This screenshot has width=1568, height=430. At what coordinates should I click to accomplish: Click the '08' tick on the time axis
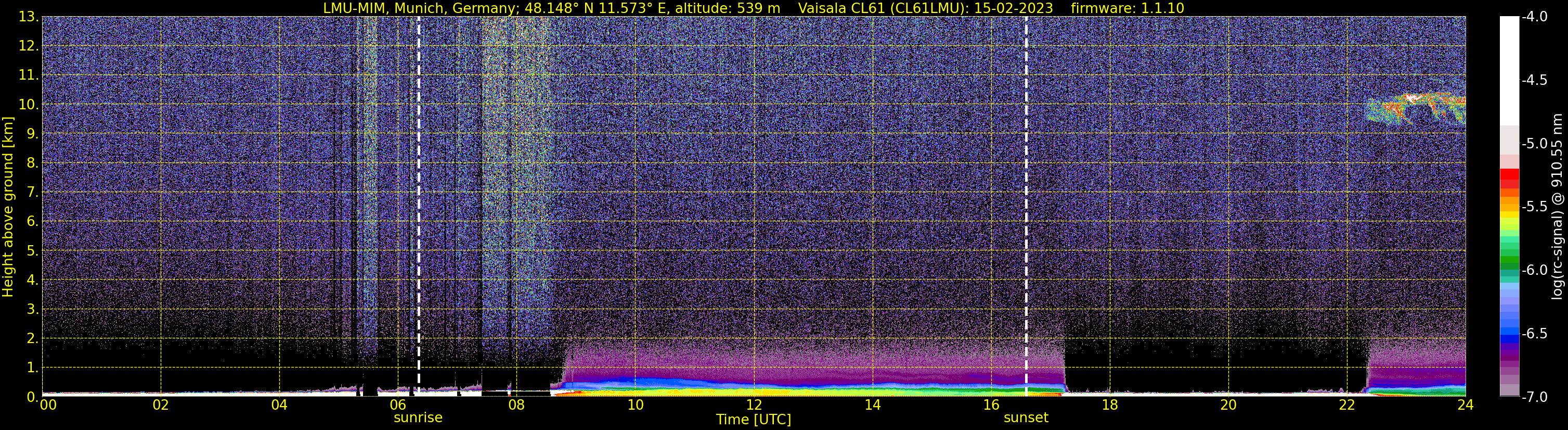coord(516,405)
